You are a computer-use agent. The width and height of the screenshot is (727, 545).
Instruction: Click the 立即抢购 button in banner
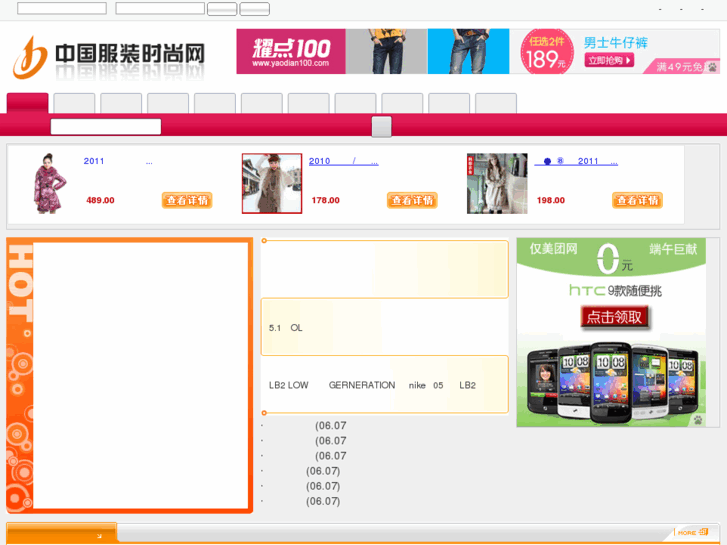[x=609, y=60]
